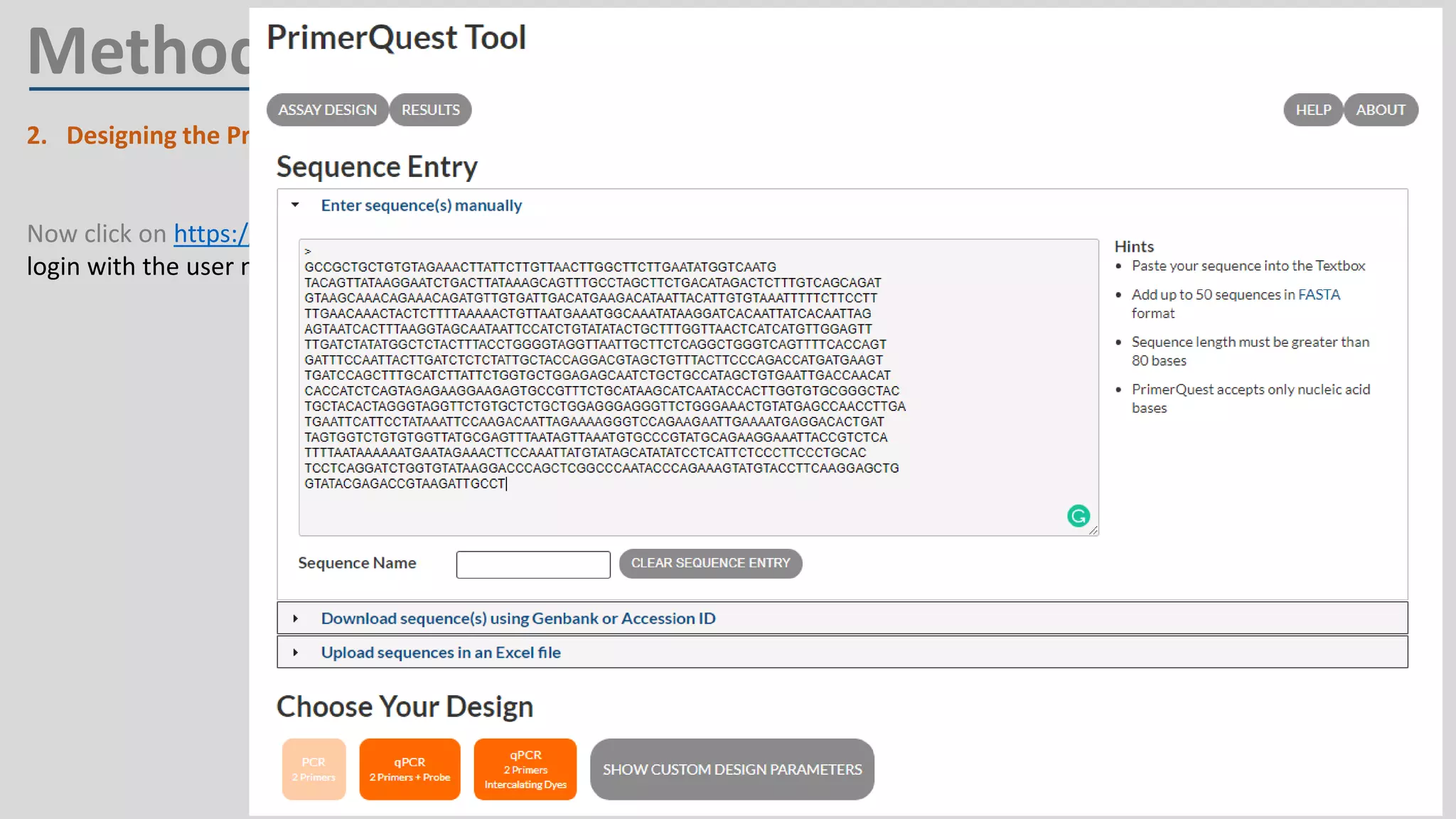Click inside the Sequence Name field
The image size is (1456, 819).
point(533,564)
